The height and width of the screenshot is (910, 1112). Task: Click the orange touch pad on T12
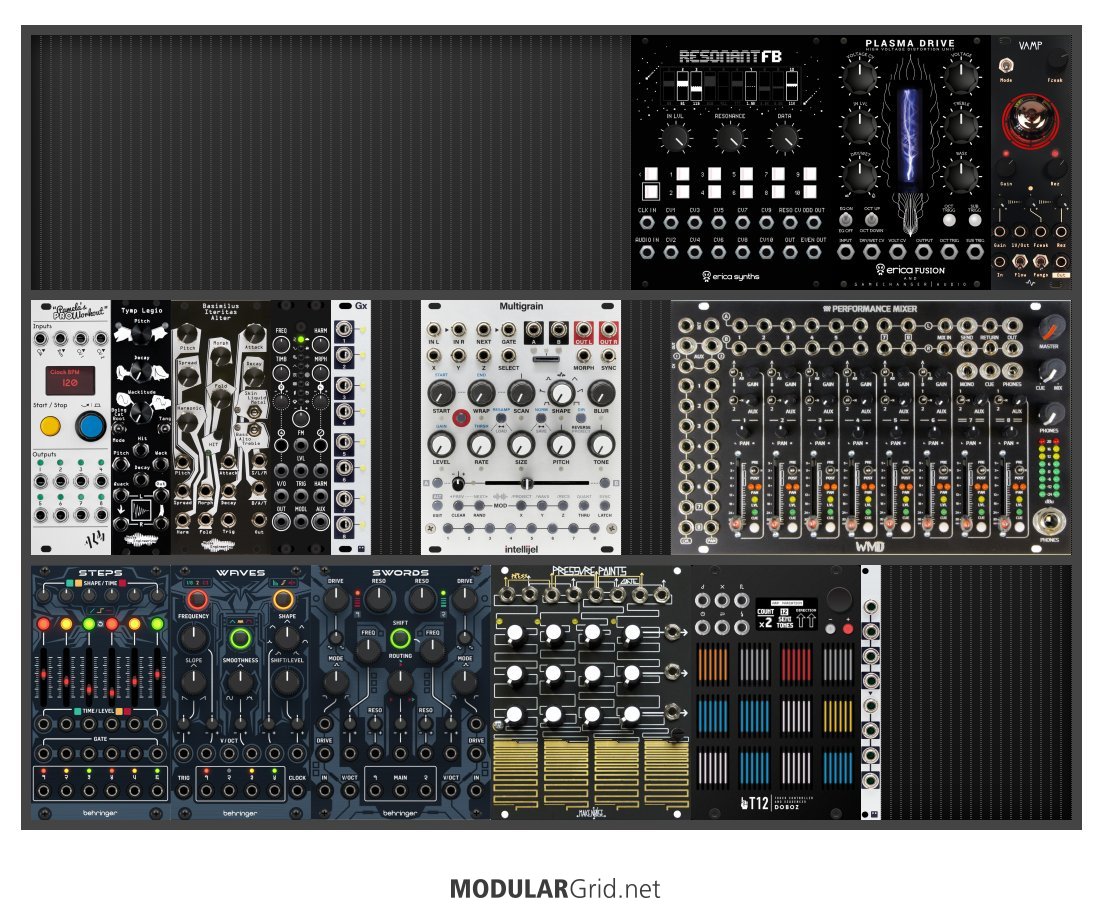pos(713,663)
